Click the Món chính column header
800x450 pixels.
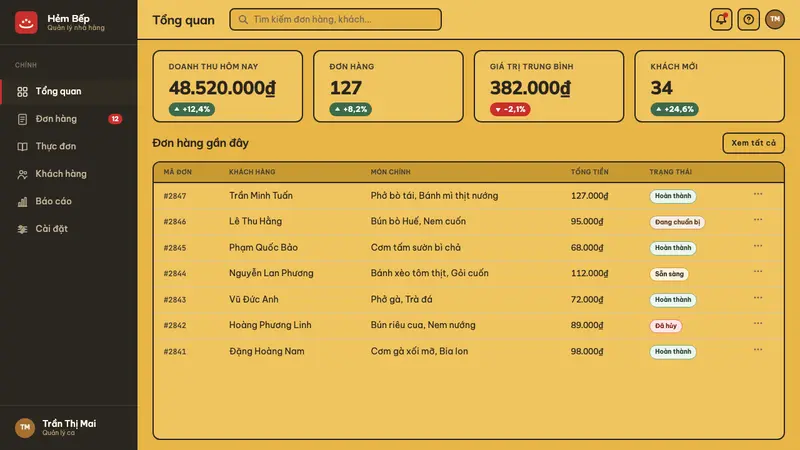390,172
